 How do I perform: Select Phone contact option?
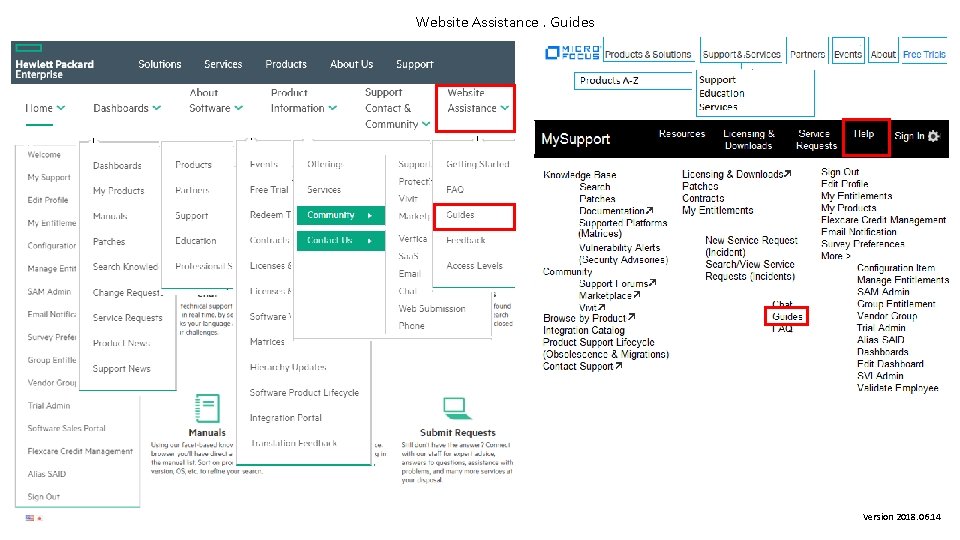coord(411,326)
